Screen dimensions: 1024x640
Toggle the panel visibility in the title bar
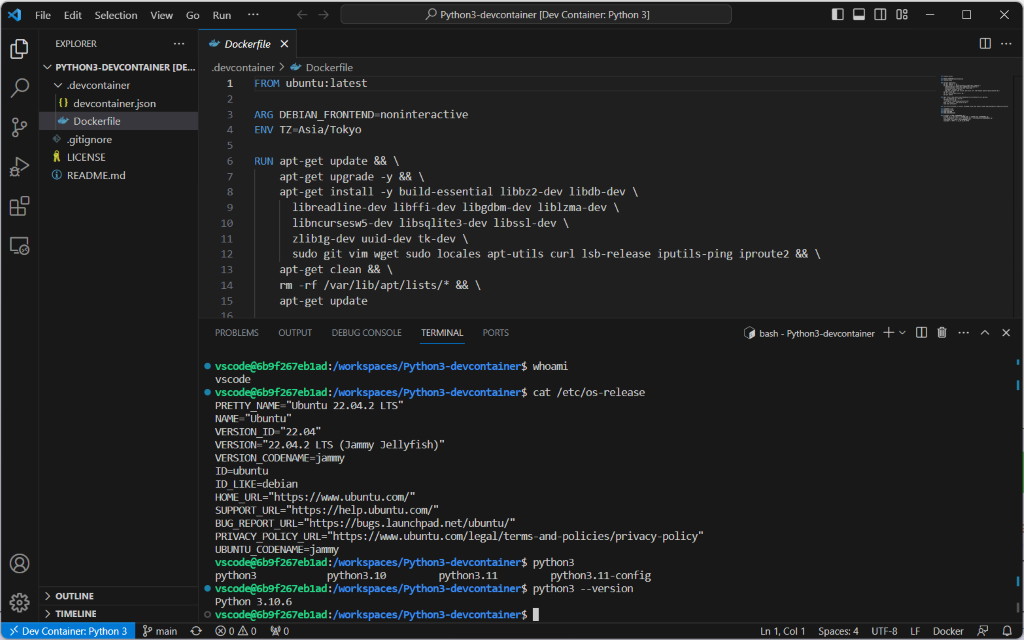click(x=861, y=14)
